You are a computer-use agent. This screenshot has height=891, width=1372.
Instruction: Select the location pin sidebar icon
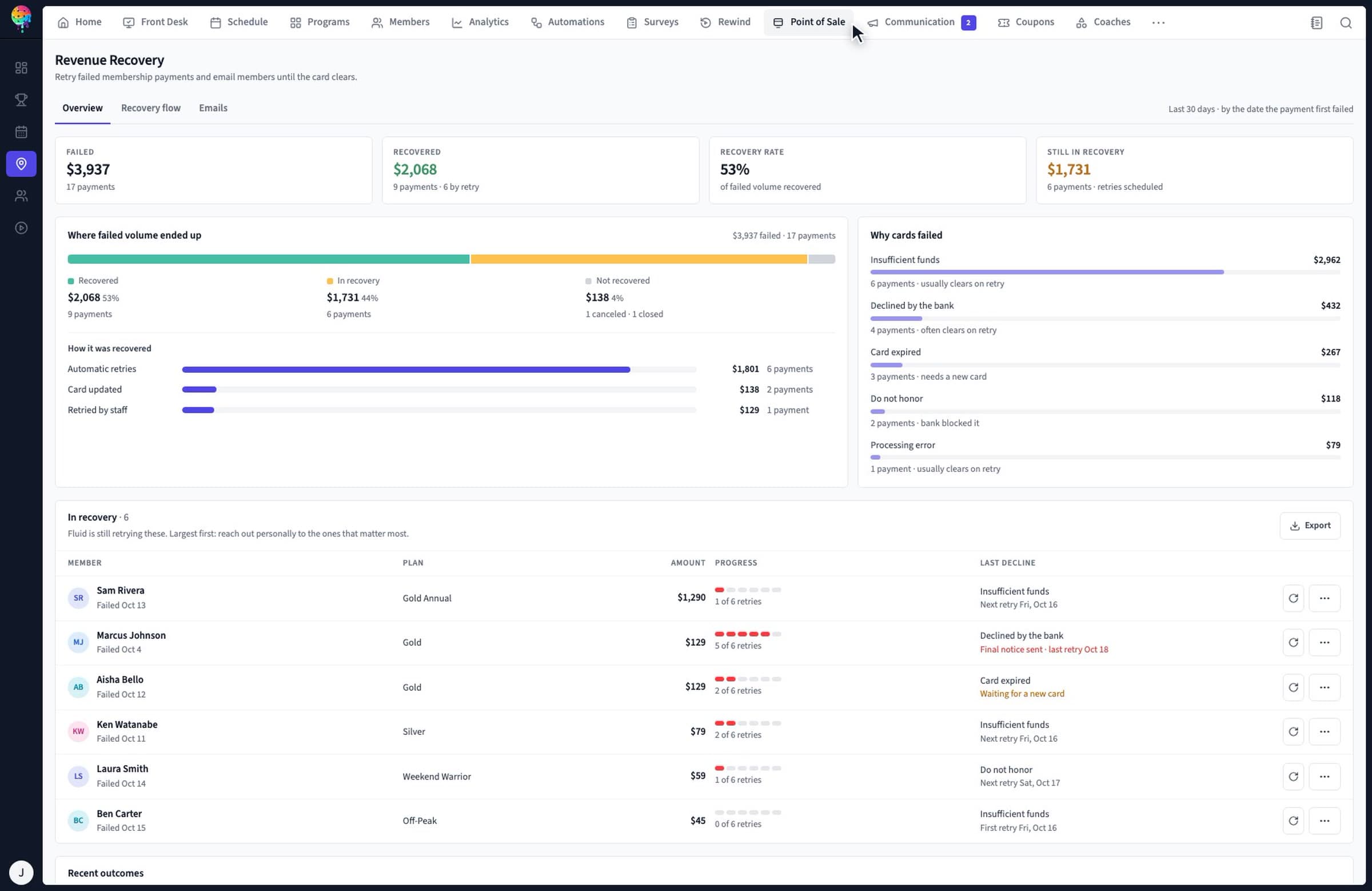(x=21, y=164)
